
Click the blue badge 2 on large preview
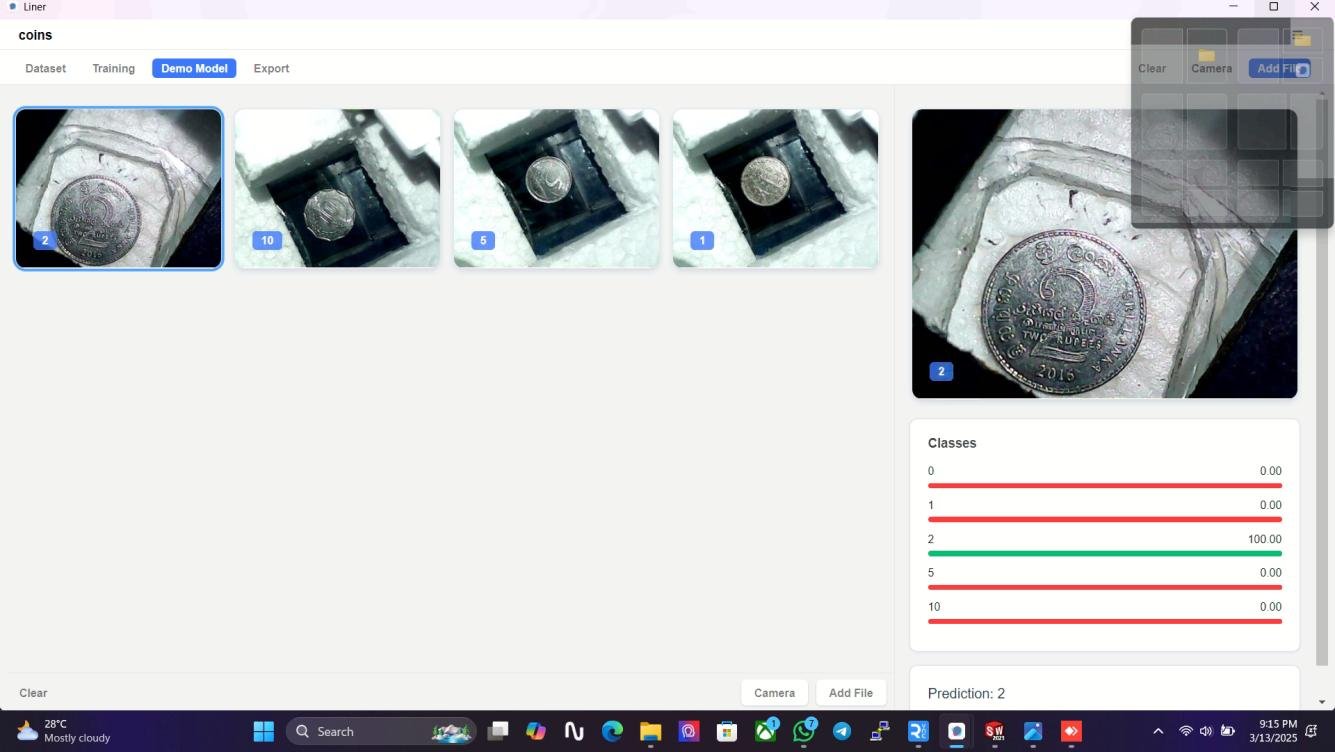click(941, 371)
